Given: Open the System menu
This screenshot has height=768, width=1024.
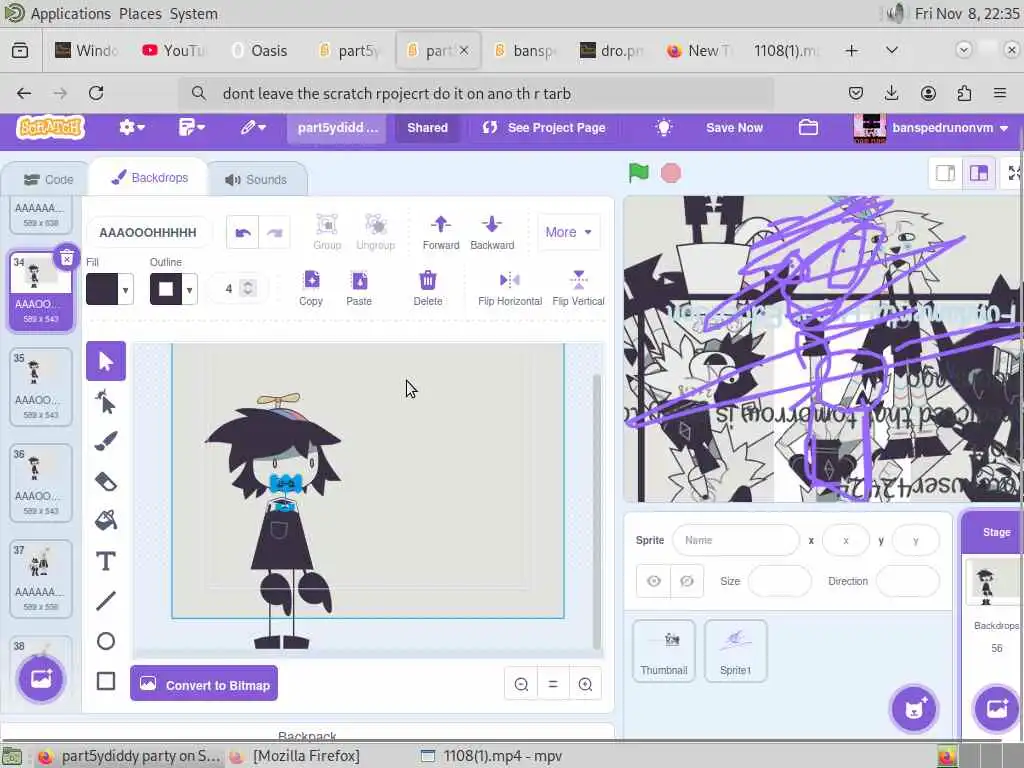Looking at the screenshot, I should click(x=194, y=14).
